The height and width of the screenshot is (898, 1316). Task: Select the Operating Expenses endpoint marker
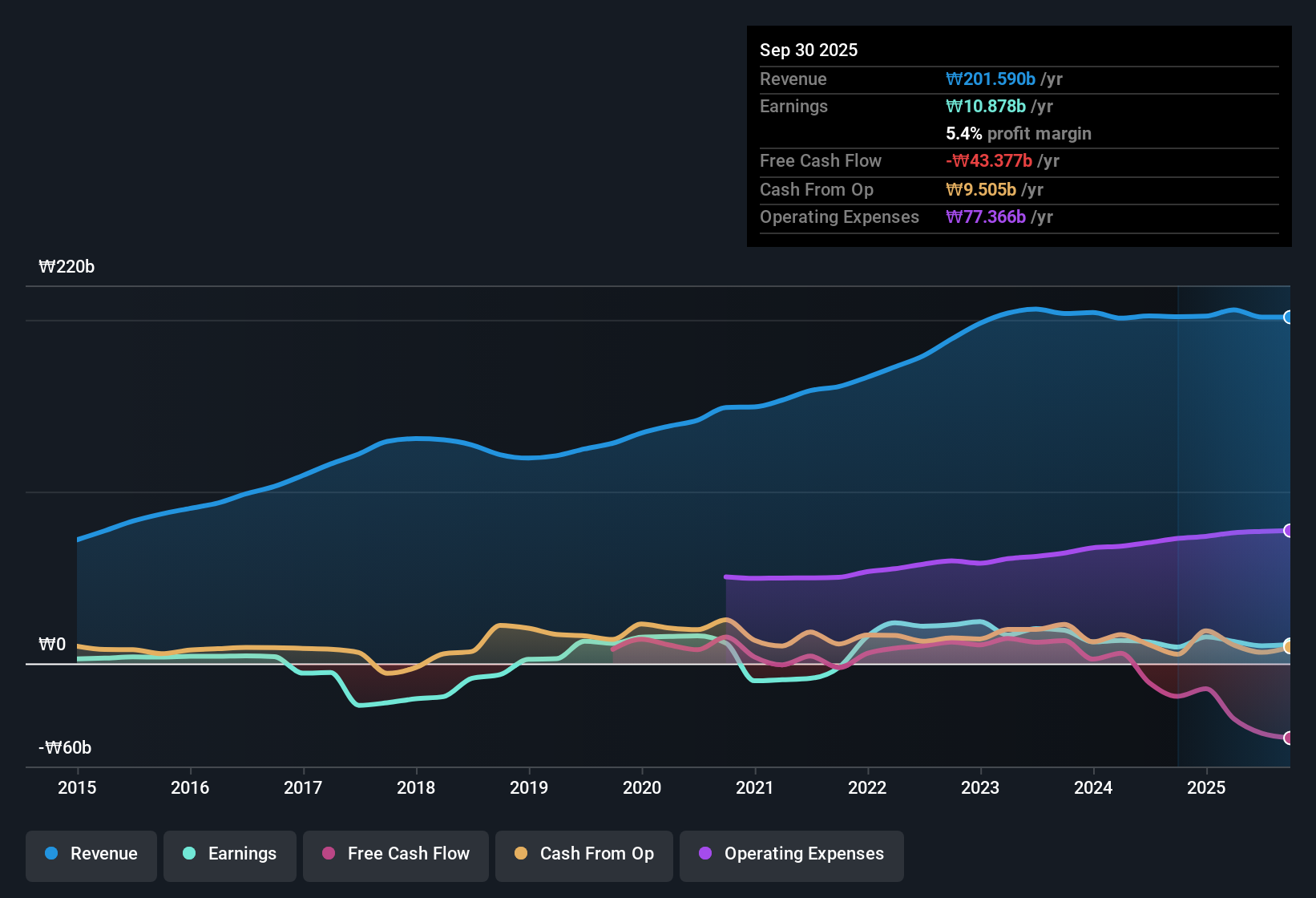(x=1288, y=529)
